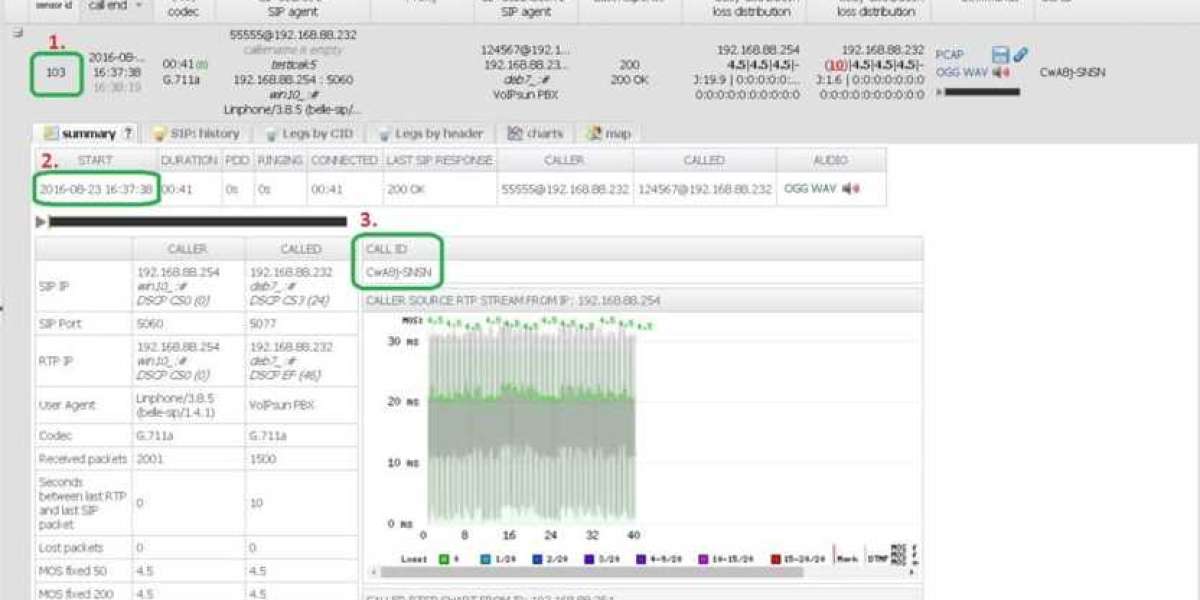1200x600 pixels.
Task: Click the question mark icon beside the summary tab
Action: pos(127,132)
